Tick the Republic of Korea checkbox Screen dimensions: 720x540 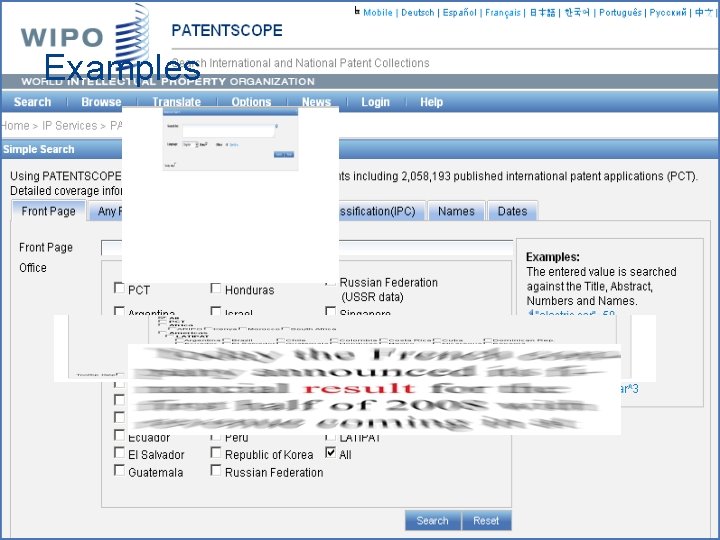click(215, 453)
